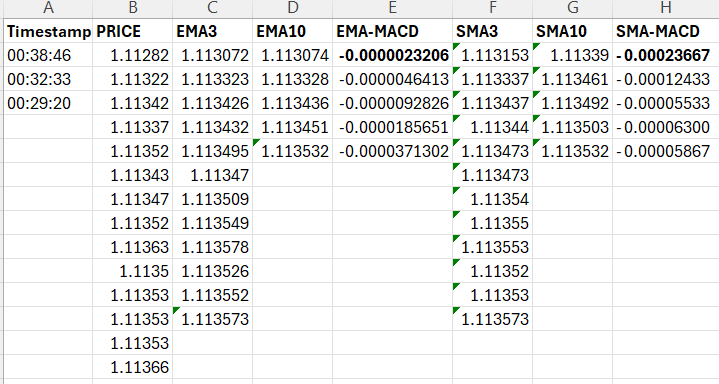Select column H header
This screenshot has width=719, height=384.
tap(666, 8)
